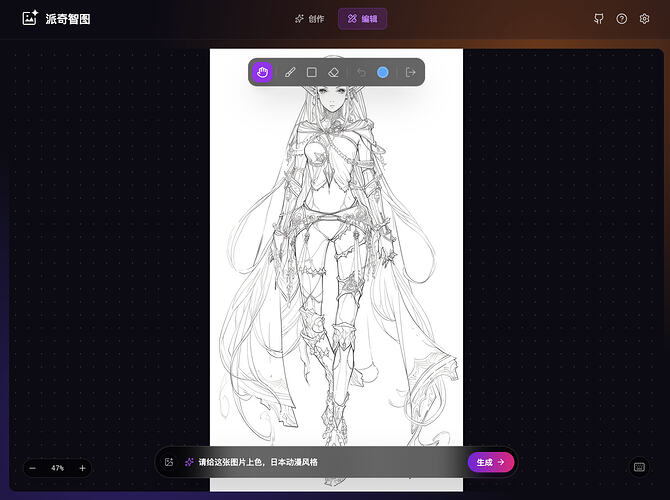Click the undo arrow icon

(361, 72)
